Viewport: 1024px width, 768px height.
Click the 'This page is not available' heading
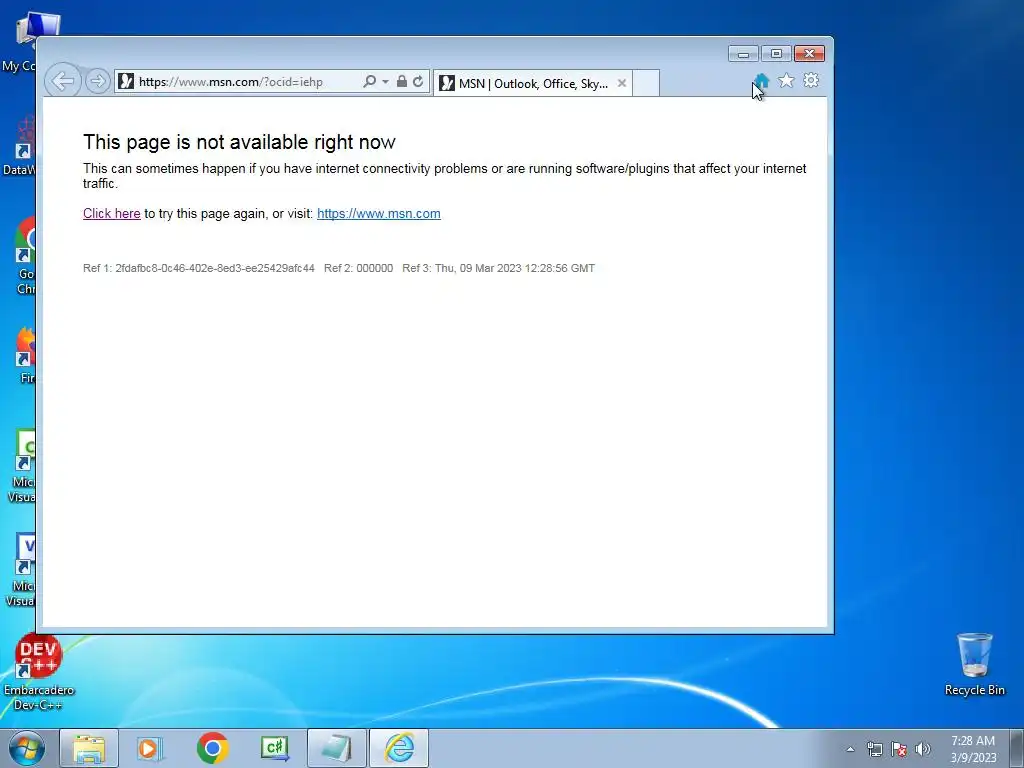239,142
